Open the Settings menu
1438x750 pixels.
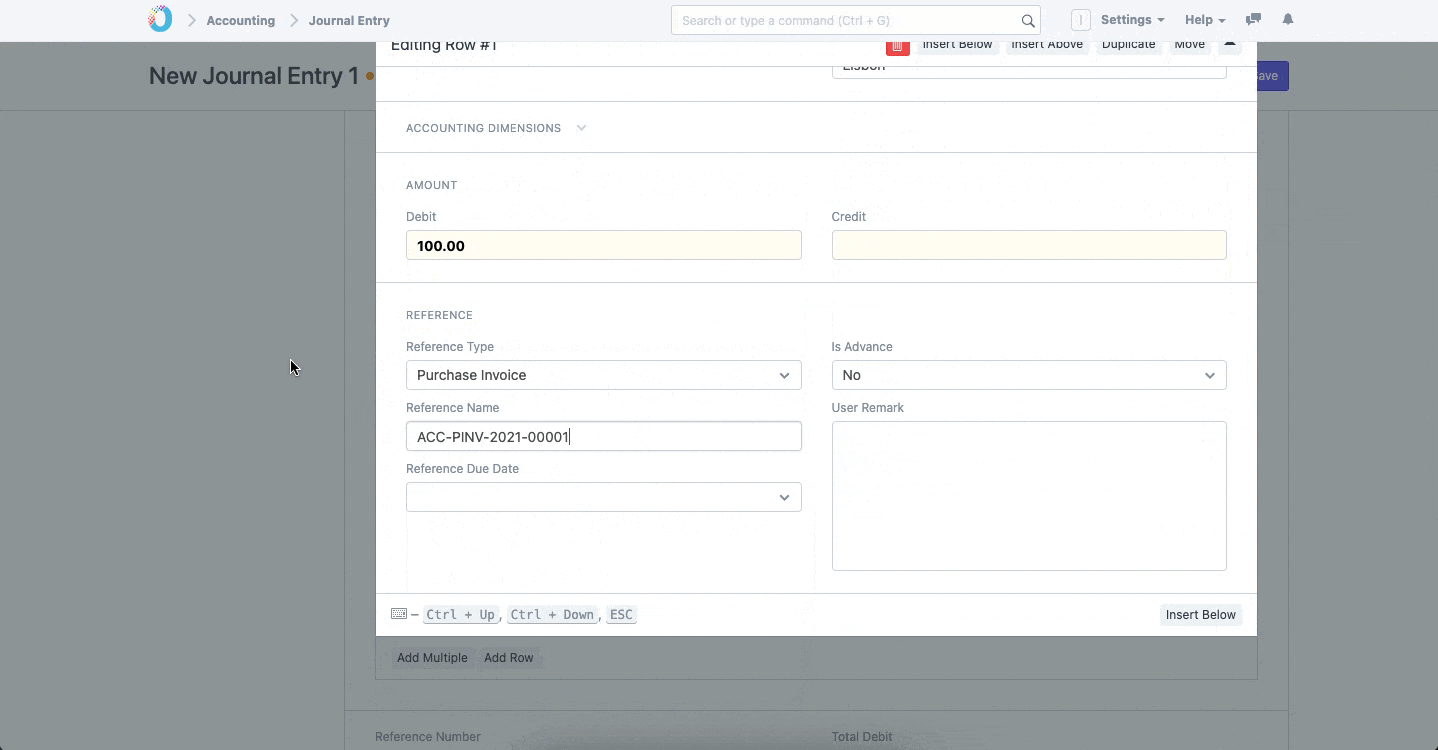pos(1132,20)
